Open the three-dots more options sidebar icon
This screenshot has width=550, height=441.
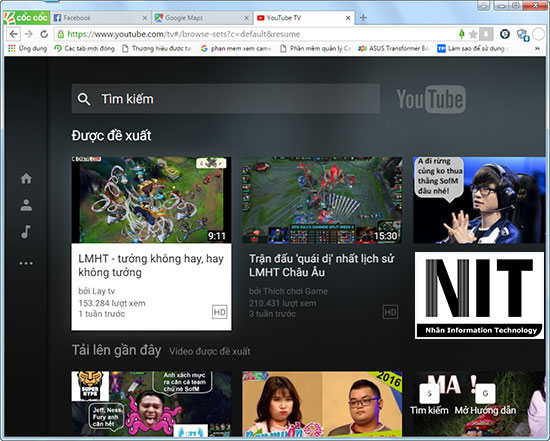pyautogui.click(x=26, y=263)
